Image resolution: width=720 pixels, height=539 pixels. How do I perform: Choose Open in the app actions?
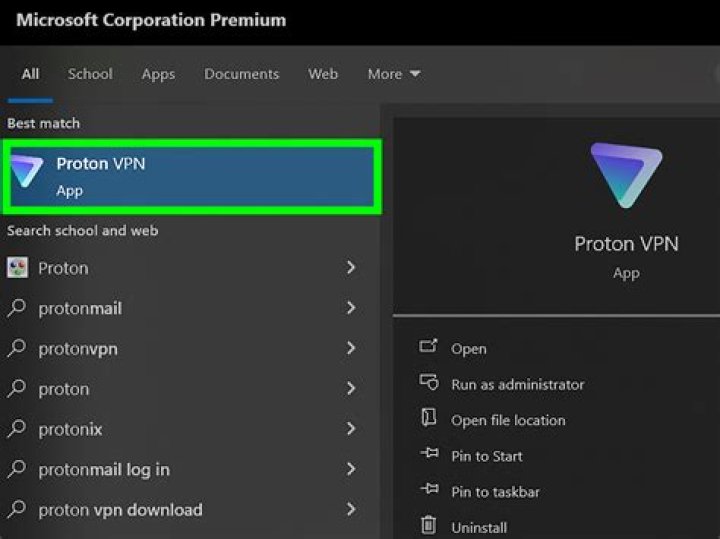click(x=468, y=349)
